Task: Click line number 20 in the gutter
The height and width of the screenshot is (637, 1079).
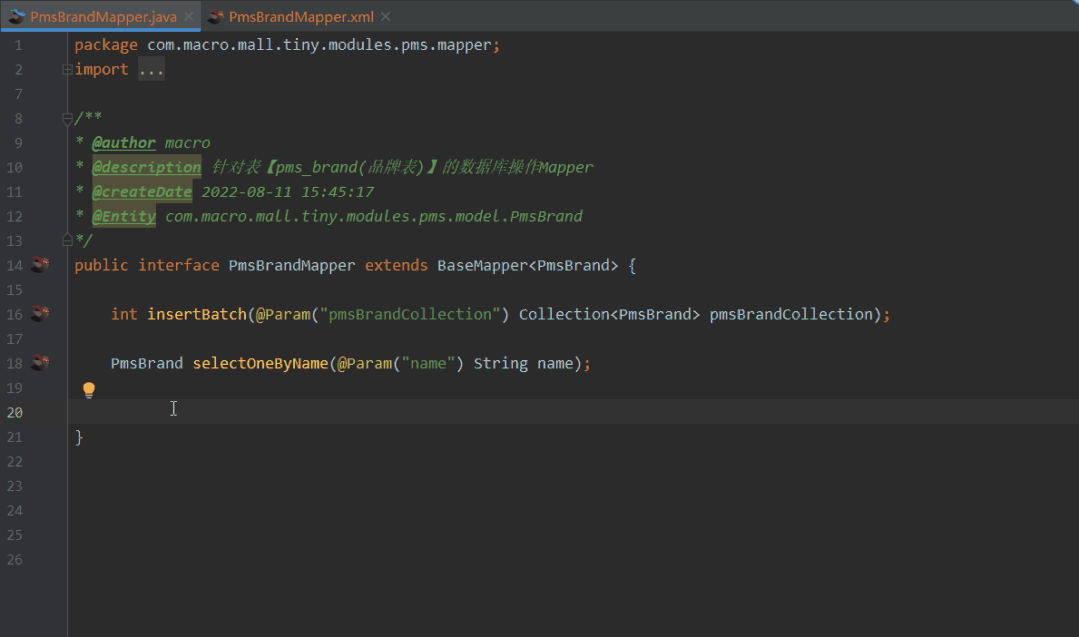Action: (x=15, y=413)
